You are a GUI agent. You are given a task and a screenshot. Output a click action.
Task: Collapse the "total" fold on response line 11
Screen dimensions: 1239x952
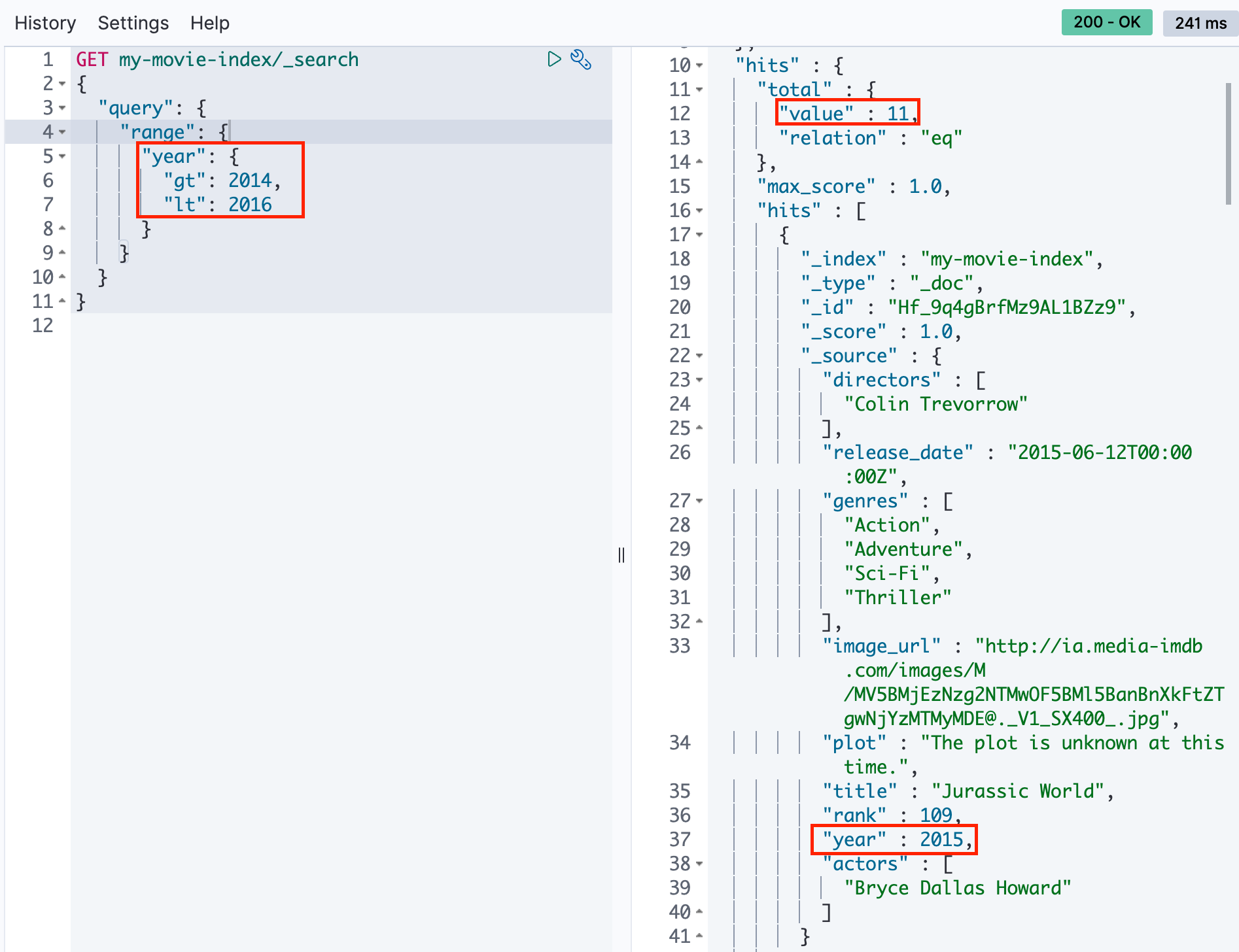pyautogui.click(x=699, y=90)
